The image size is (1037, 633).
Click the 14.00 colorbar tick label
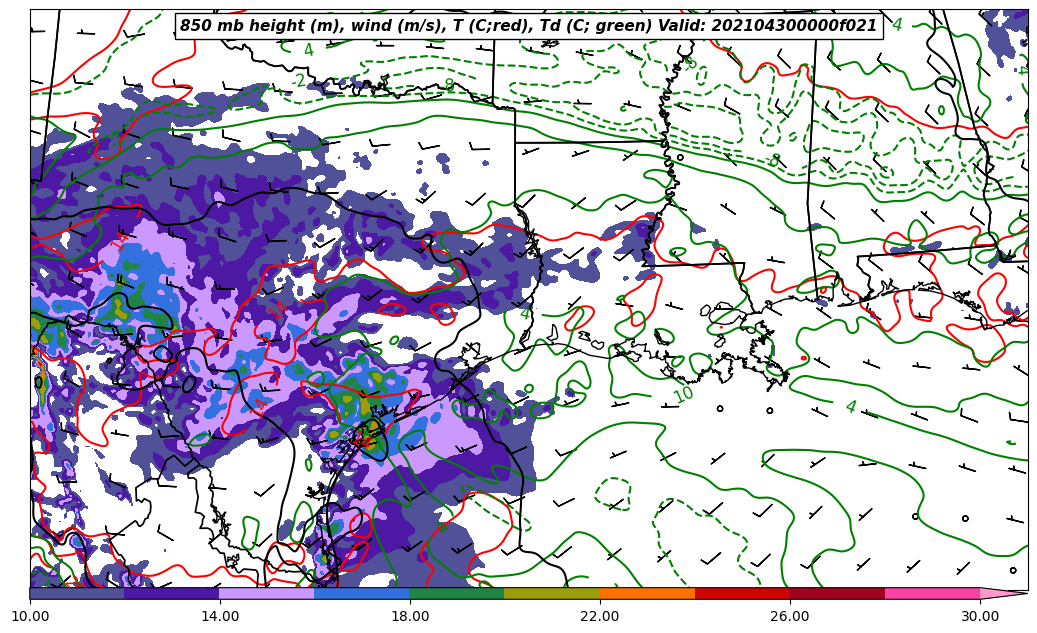coord(220,616)
